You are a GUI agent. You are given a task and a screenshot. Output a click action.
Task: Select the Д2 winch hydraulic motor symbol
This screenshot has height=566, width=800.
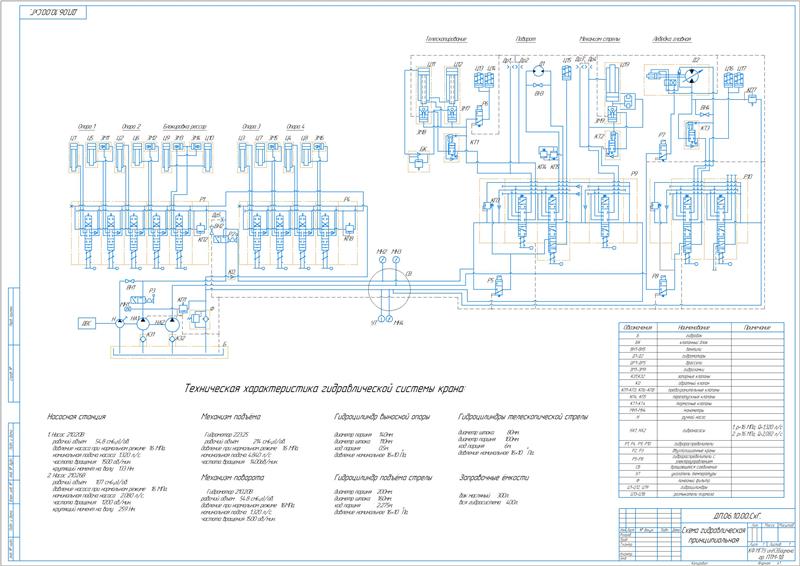click(x=692, y=75)
